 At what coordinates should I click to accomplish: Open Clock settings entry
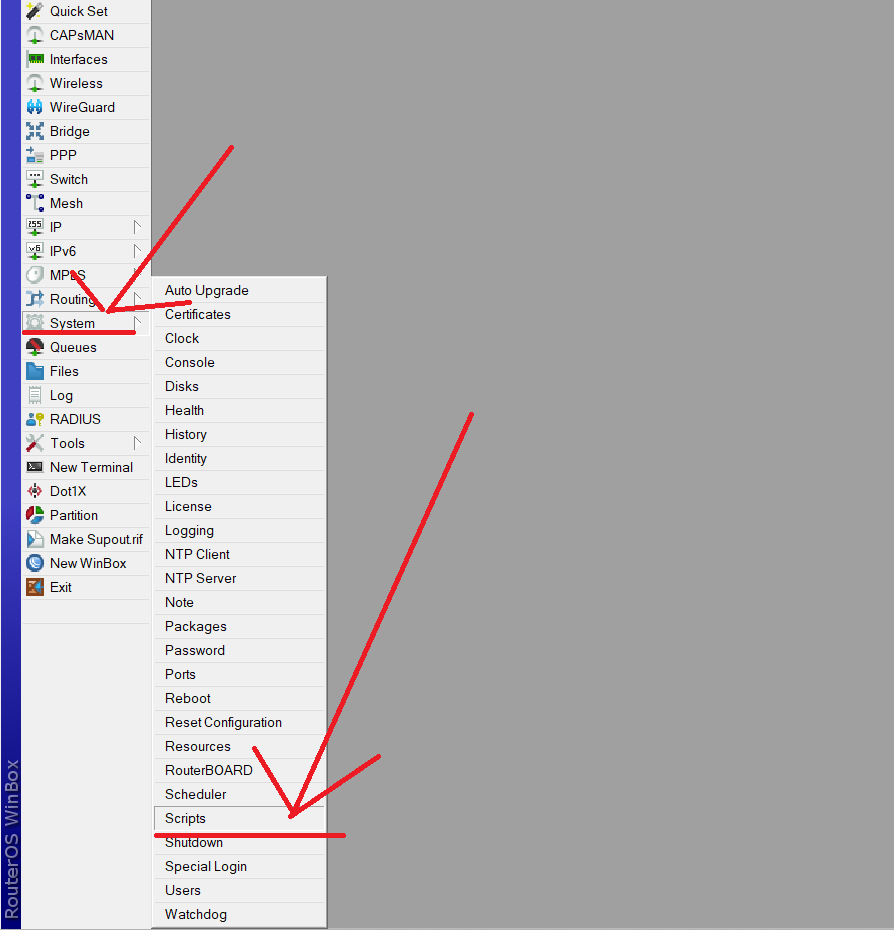240,339
